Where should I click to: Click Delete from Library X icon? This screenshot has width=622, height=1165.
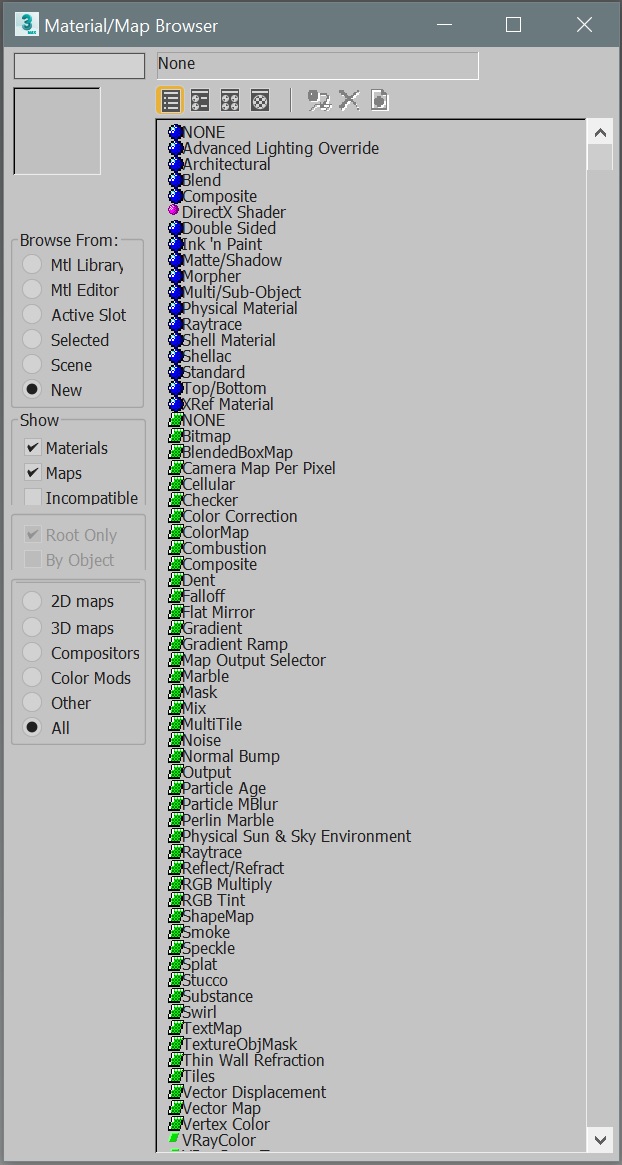click(x=349, y=100)
